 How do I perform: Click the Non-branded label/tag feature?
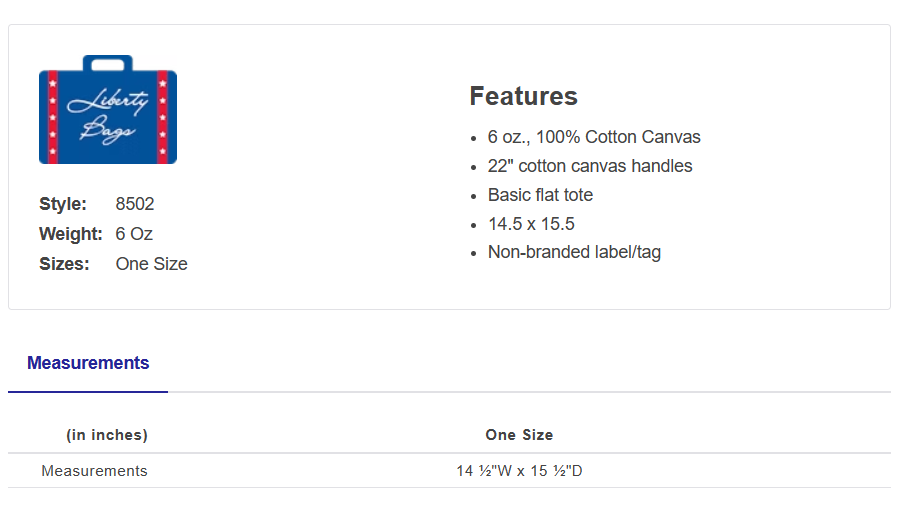pos(574,252)
